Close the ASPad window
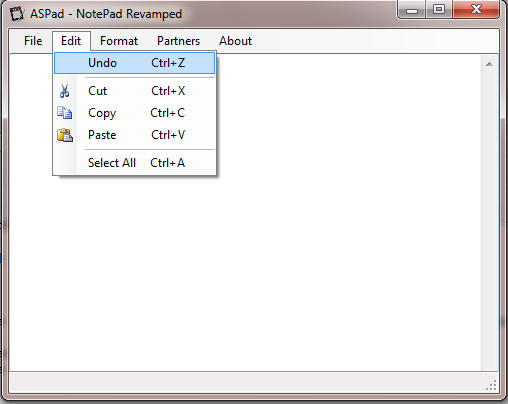Image resolution: width=508 pixels, height=404 pixels. pyautogui.click(x=476, y=9)
